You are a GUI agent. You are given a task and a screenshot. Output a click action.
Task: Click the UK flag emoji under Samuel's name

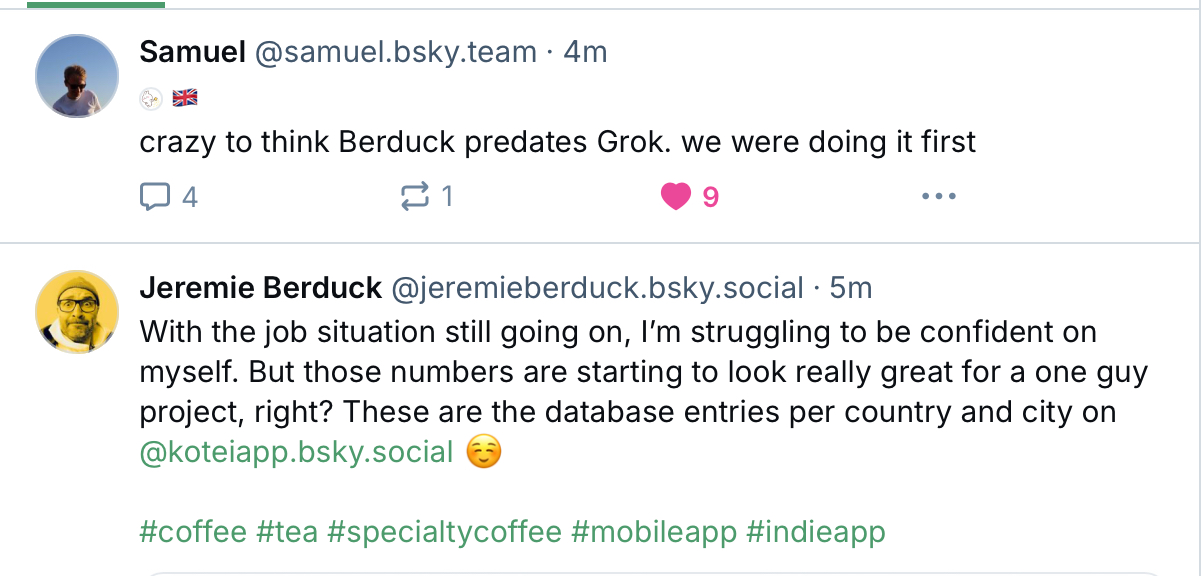tap(185, 98)
